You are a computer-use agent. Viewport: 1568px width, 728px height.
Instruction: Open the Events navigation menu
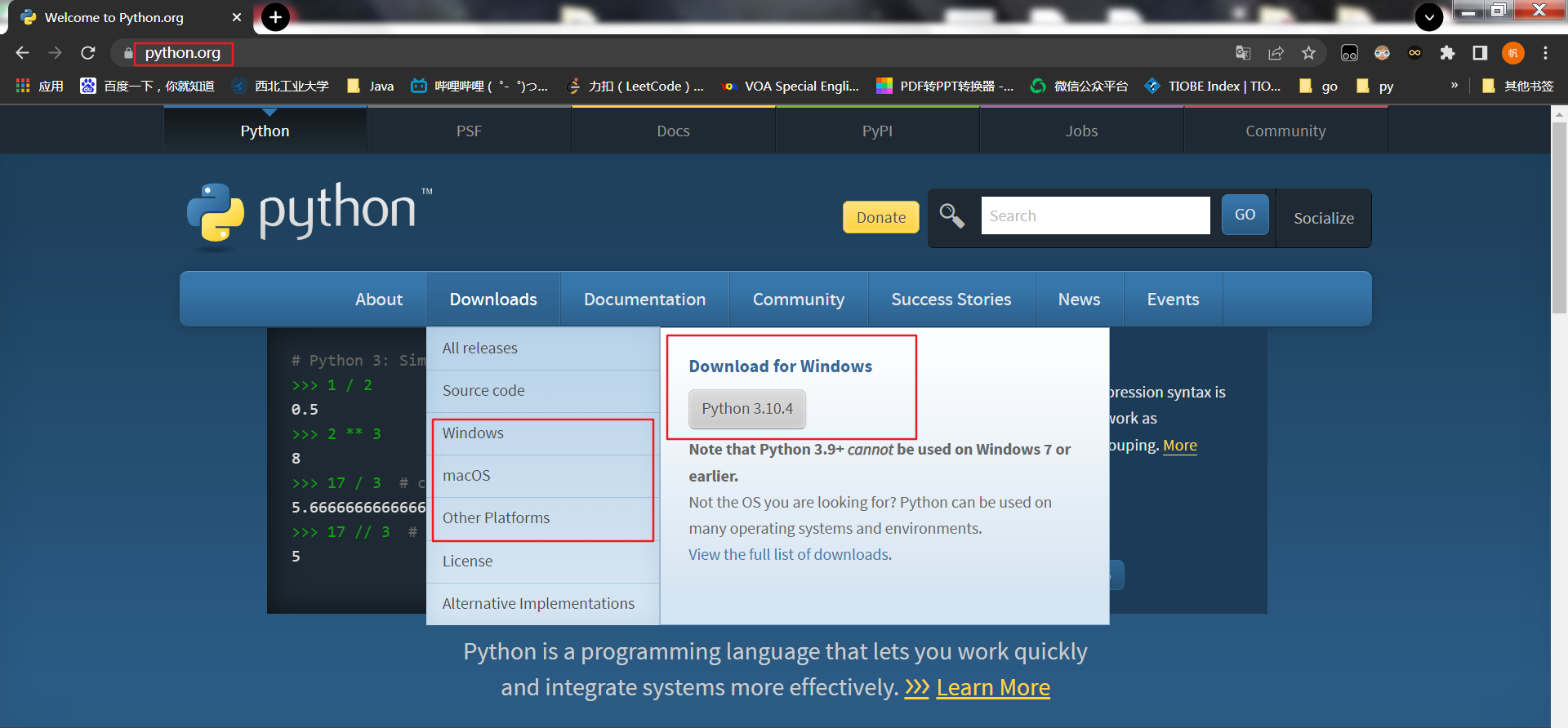[x=1173, y=300]
